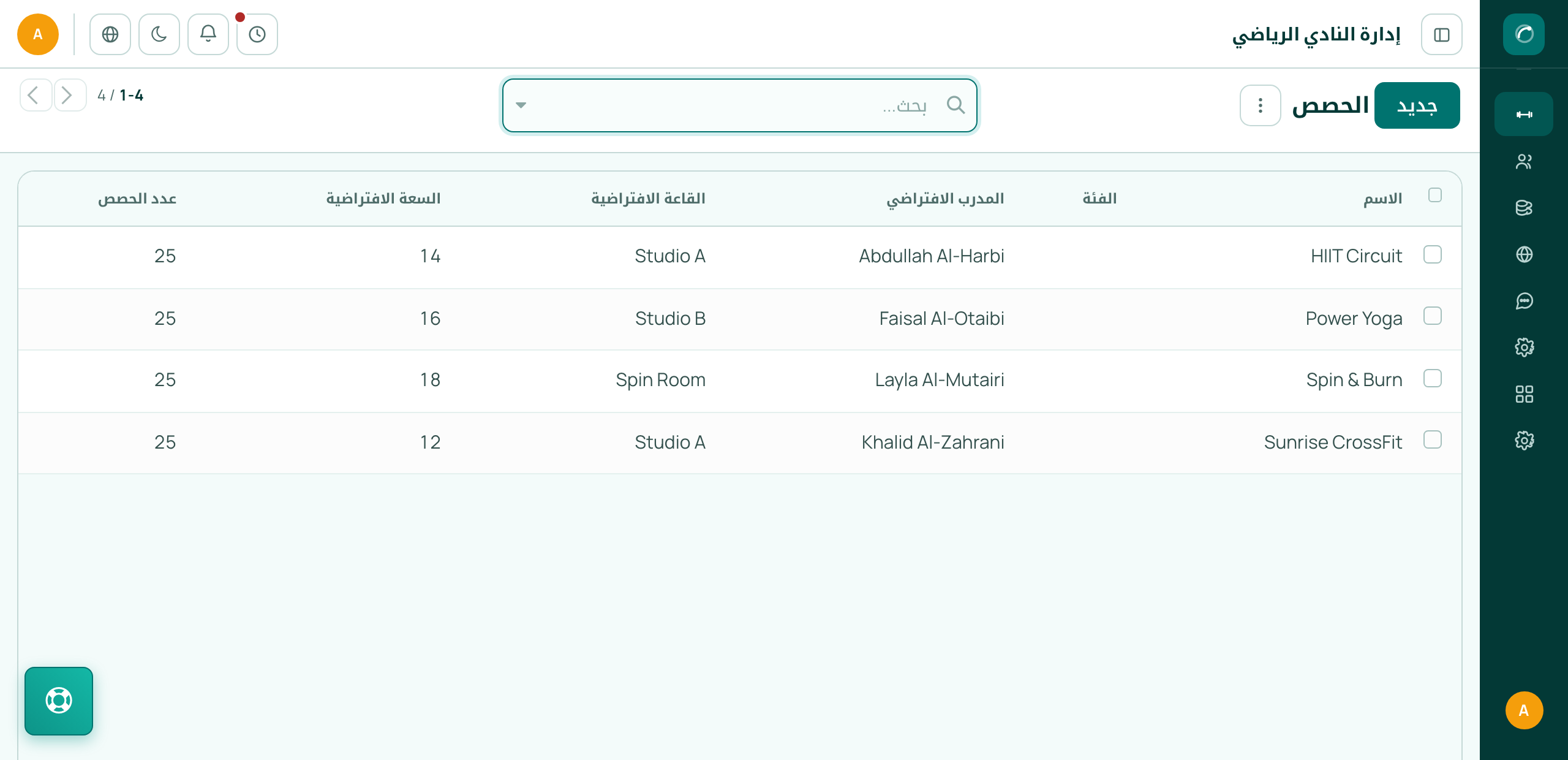The height and width of the screenshot is (760, 1568).
Task: Open the floating help lifebuoy button
Action: (x=59, y=701)
